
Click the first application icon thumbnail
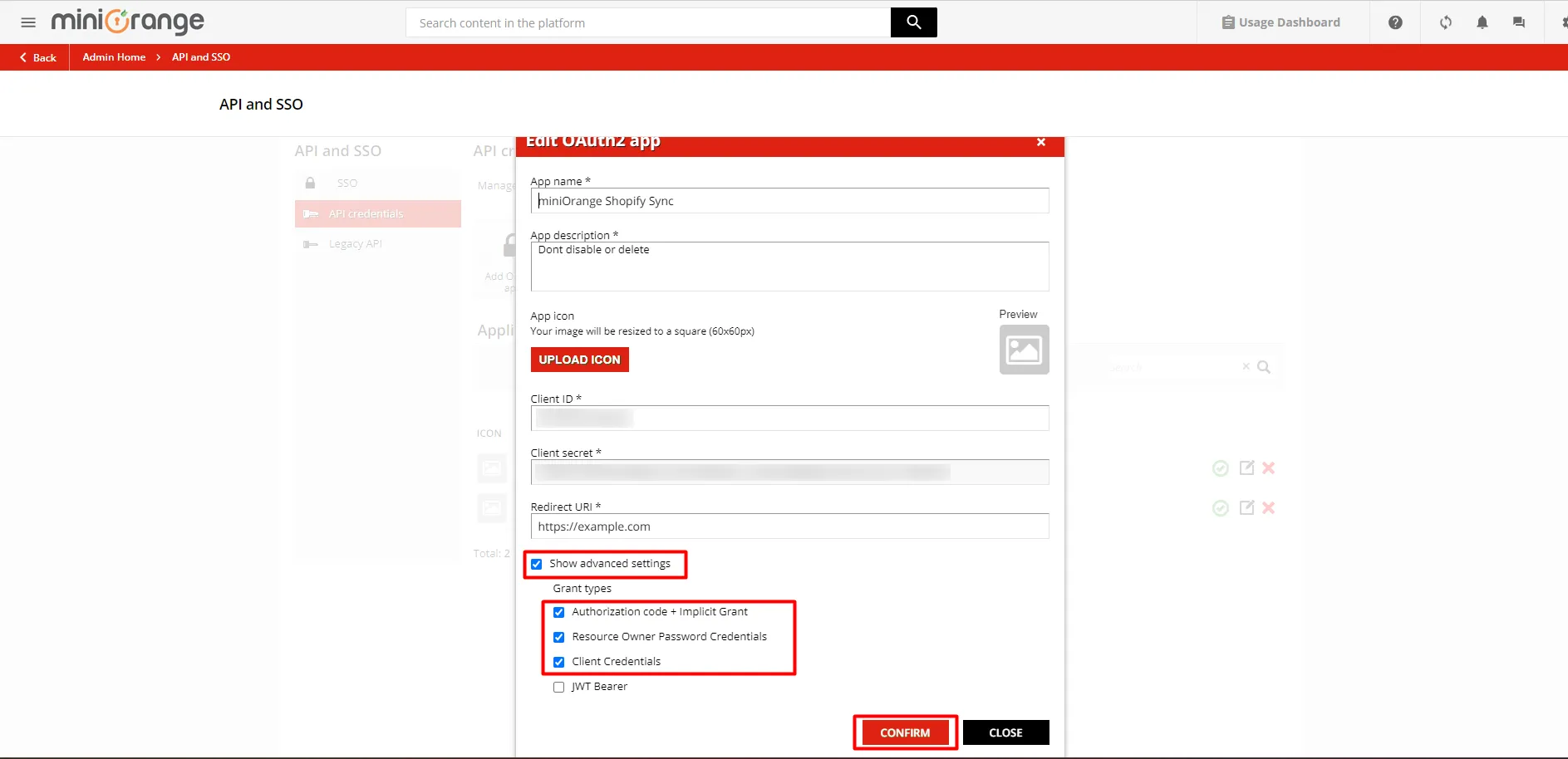(492, 468)
